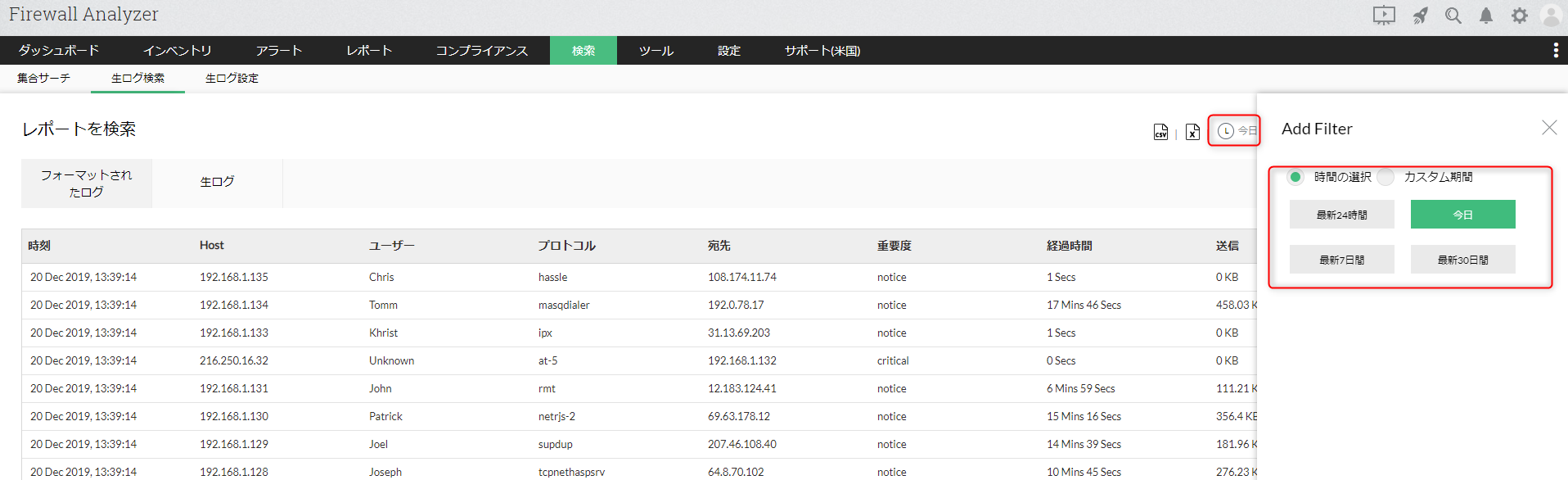The width and height of the screenshot is (1568, 480).
Task: Open the アラート menu
Action: pos(279,51)
